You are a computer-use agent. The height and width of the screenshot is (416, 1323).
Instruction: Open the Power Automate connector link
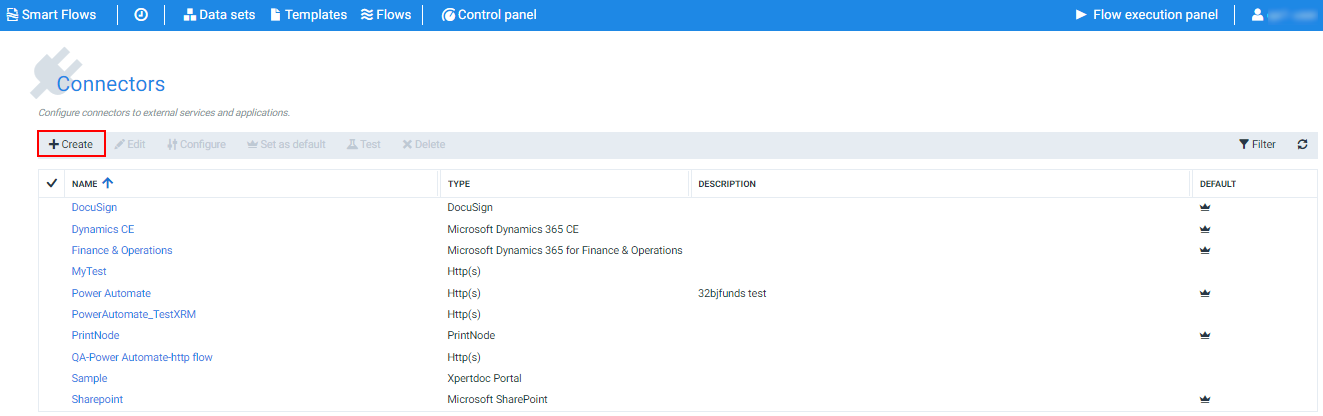[111, 293]
